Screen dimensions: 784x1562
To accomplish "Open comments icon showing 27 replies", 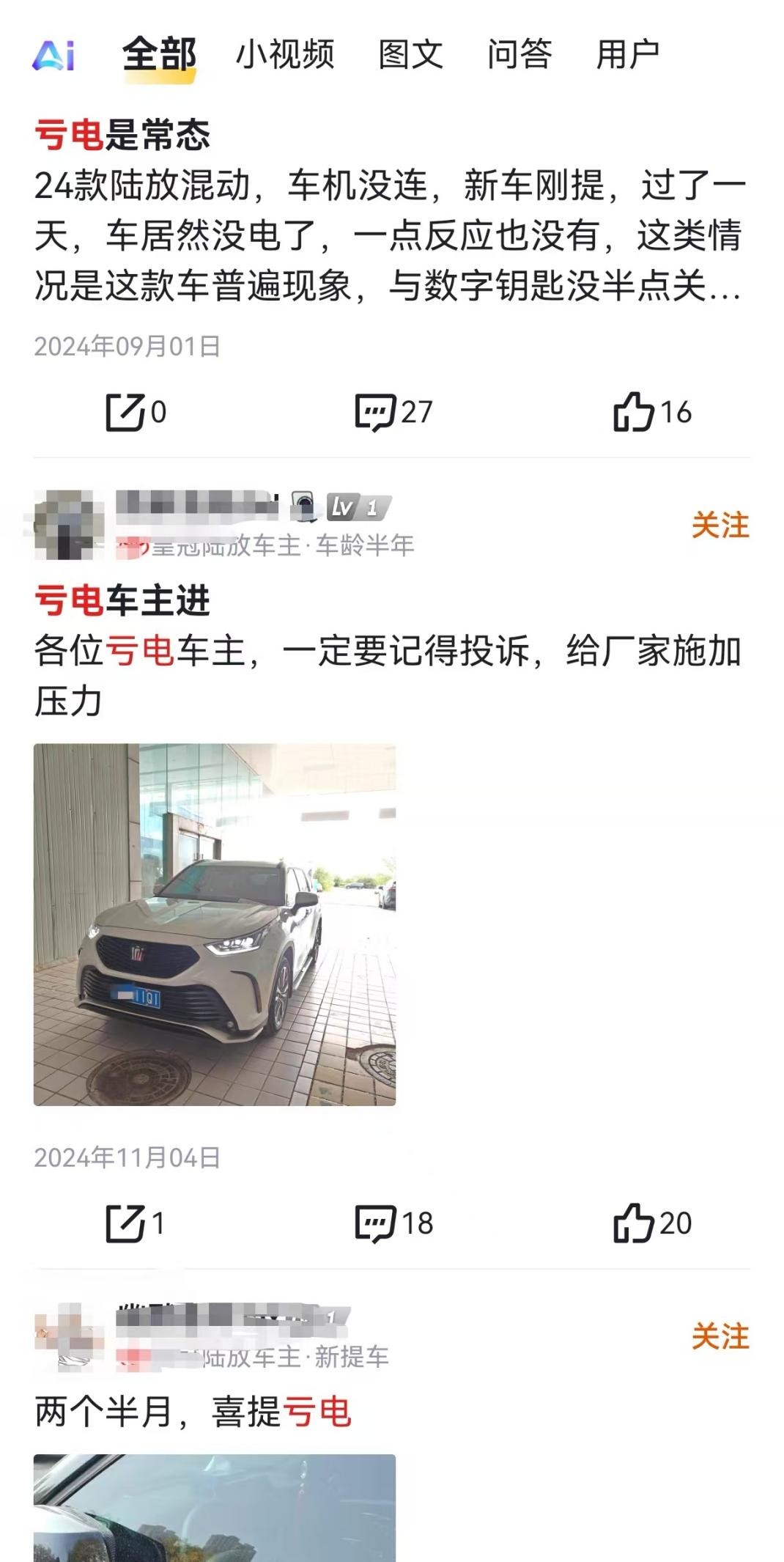I will [375, 413].
